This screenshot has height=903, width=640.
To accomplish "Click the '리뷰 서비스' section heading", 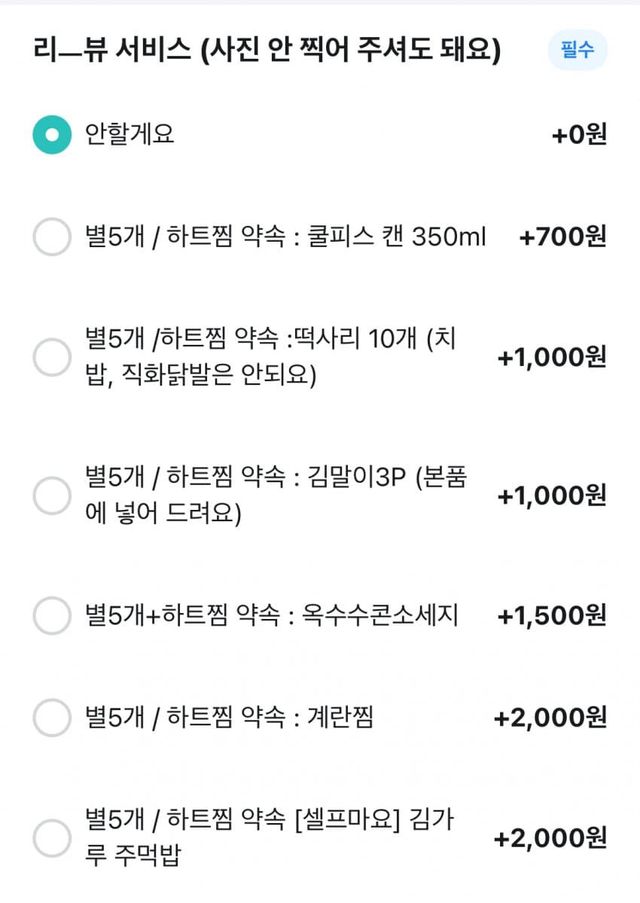I will [265, 51].
